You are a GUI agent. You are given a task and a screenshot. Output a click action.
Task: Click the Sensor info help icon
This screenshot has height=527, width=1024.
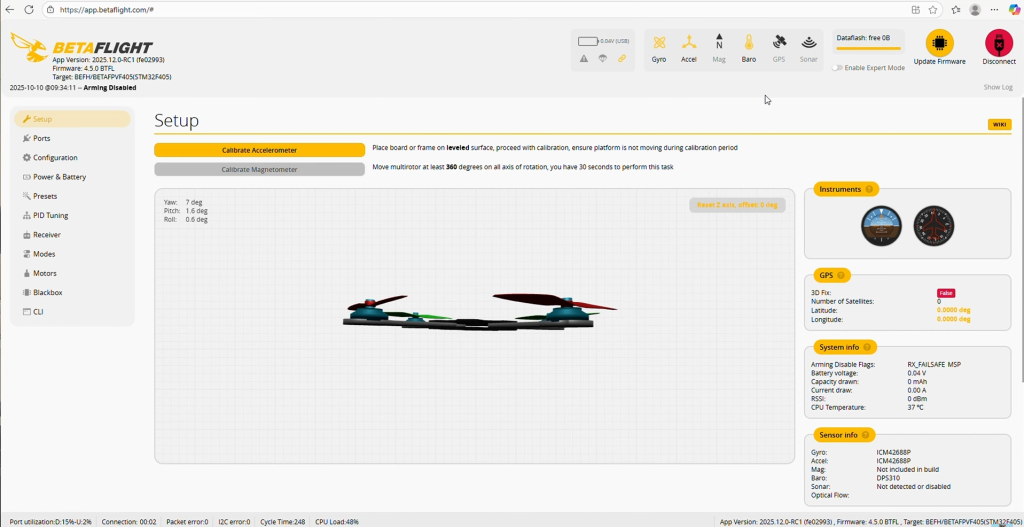867,435
